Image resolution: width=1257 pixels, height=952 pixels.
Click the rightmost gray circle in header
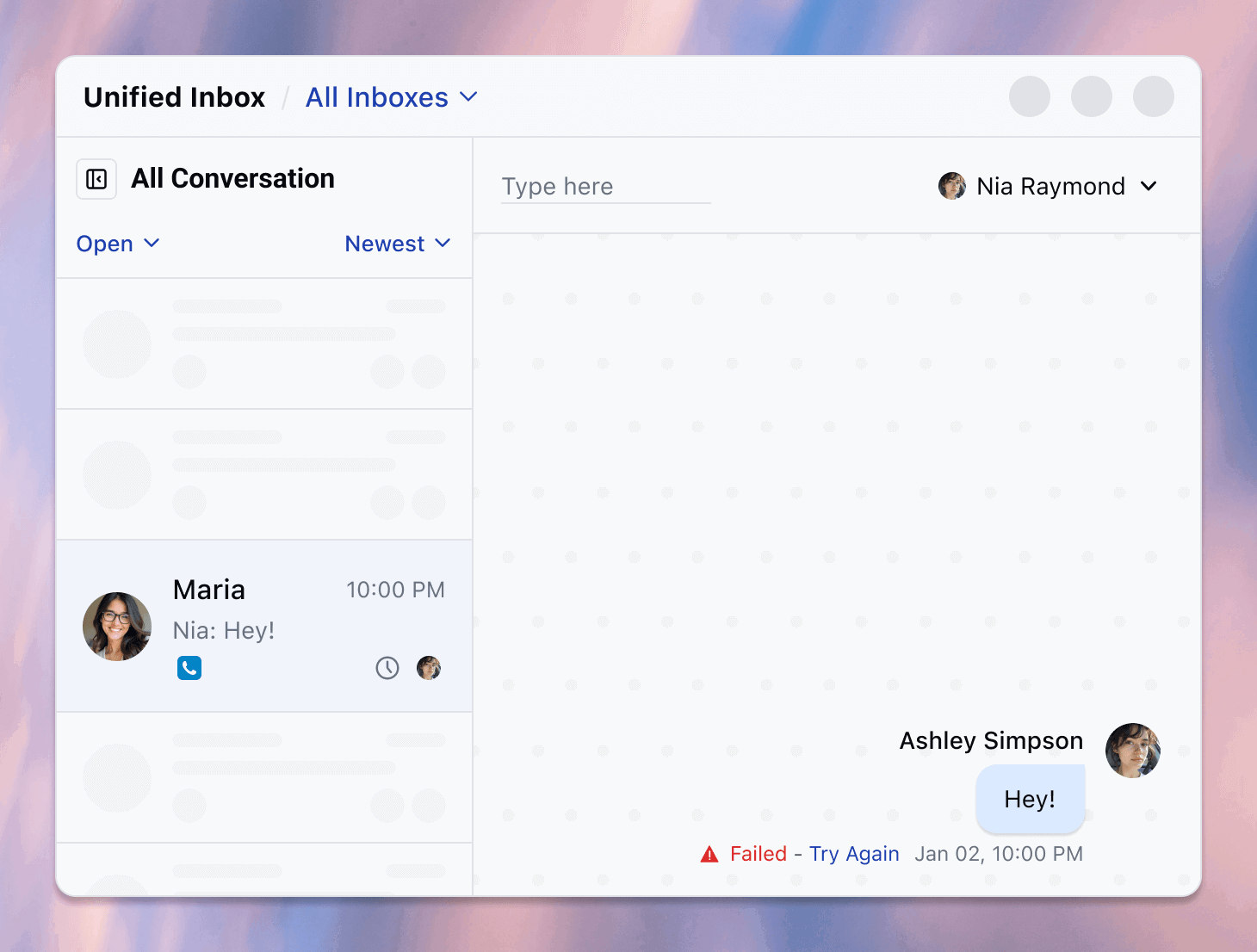coord(1154,96)
